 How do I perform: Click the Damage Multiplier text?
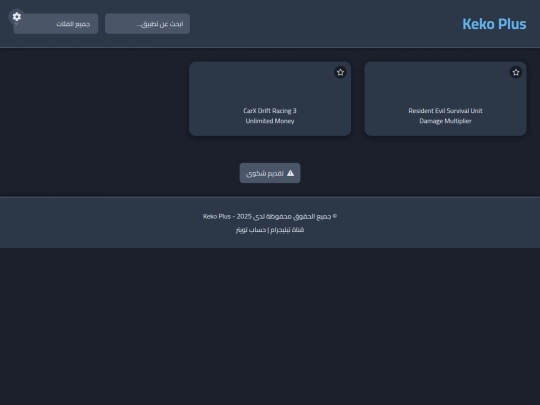coord(445,121)
